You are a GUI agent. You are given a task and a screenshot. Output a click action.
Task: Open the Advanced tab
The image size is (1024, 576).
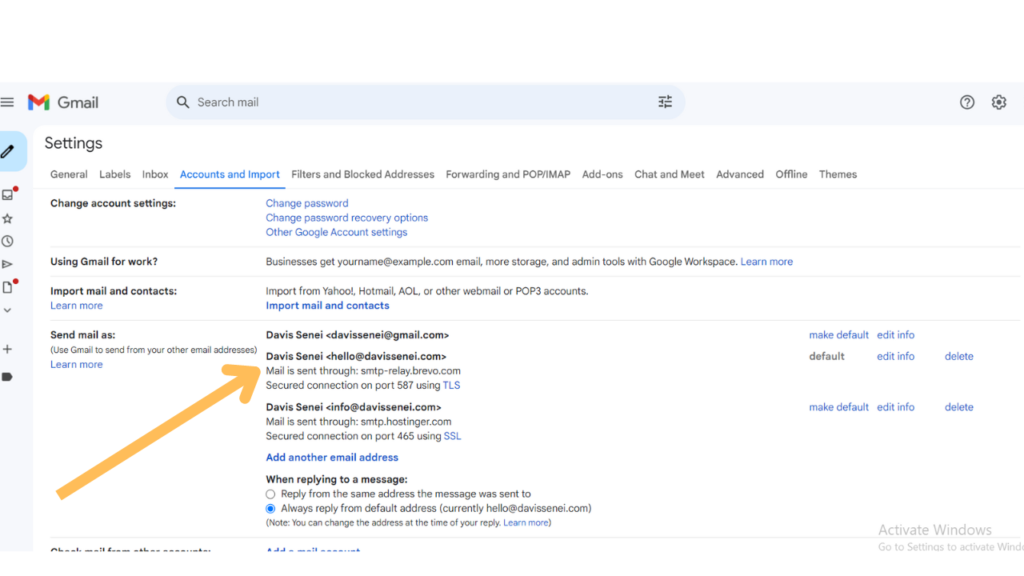[x=740, y=174]
